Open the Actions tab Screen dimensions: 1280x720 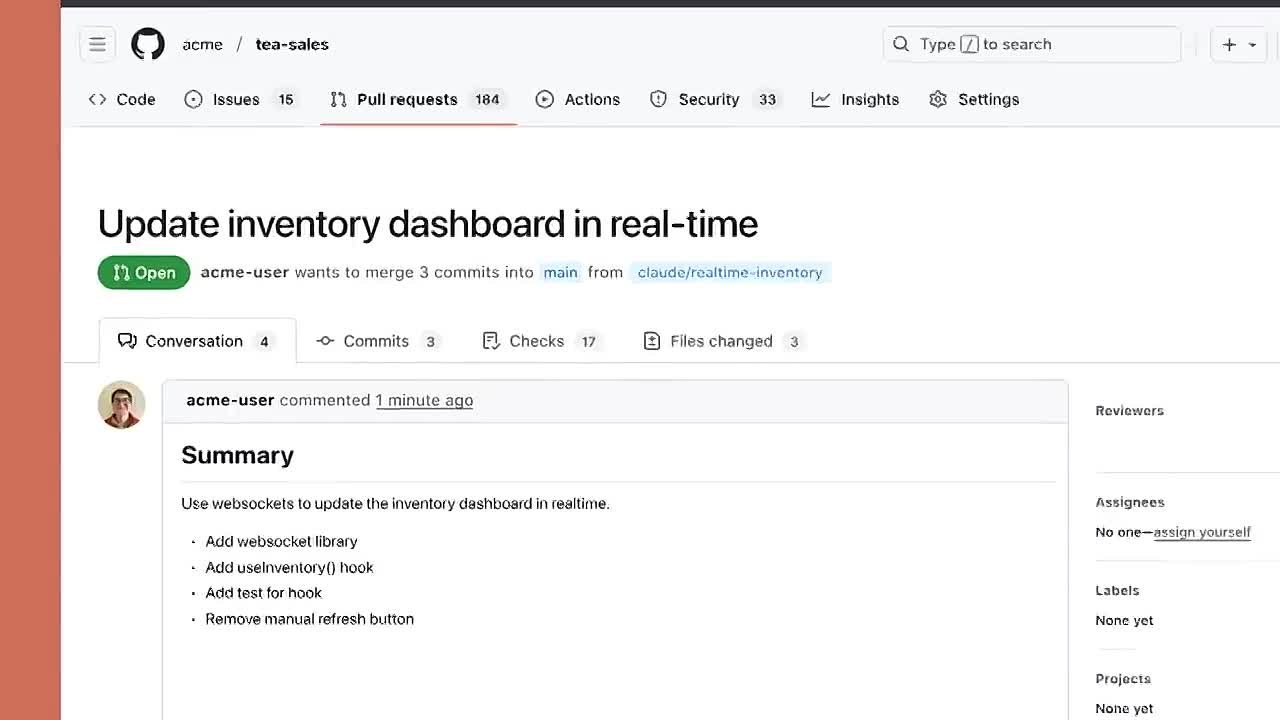point(578,99)
